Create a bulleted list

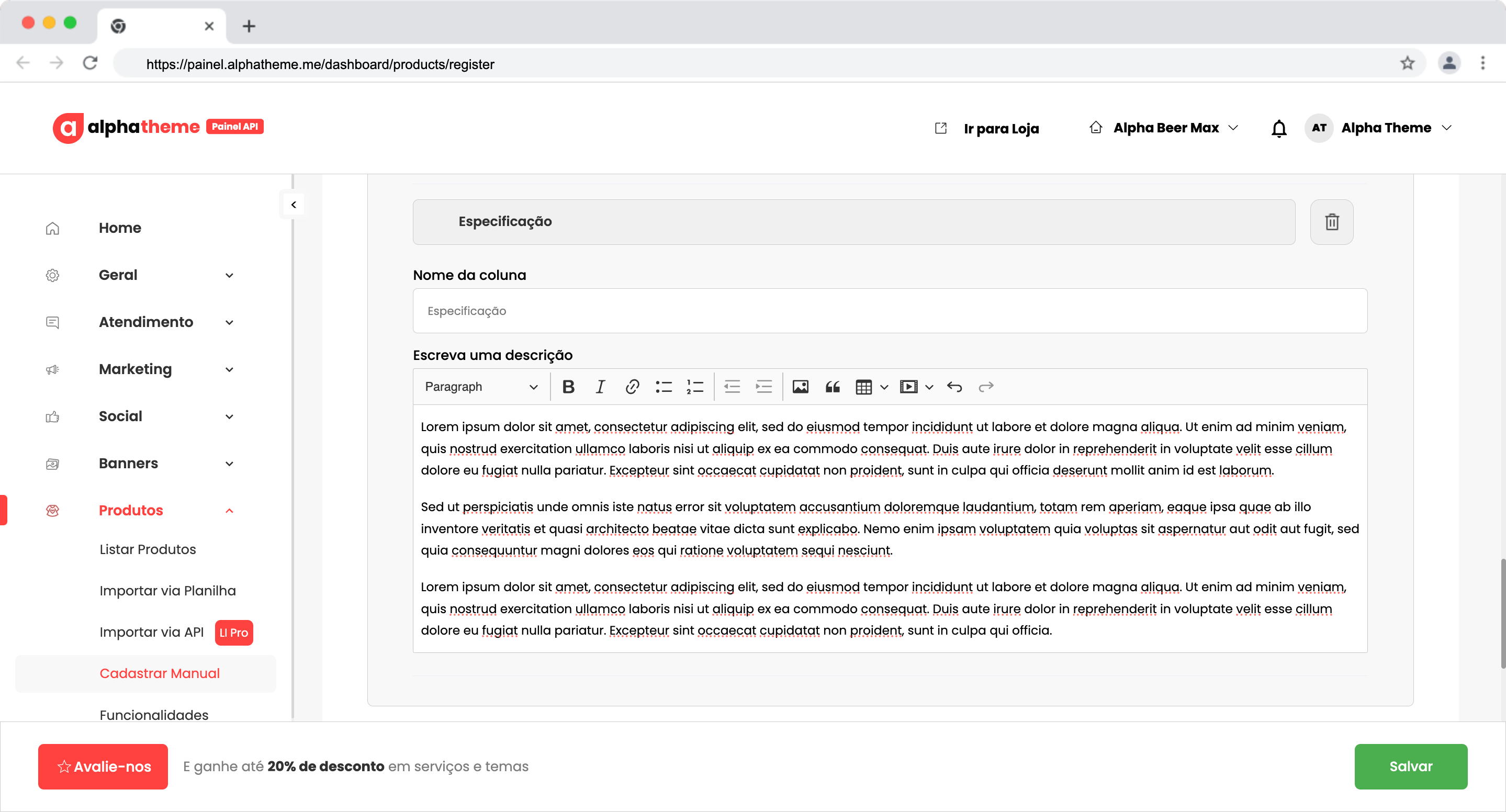(x=664, y=387)
